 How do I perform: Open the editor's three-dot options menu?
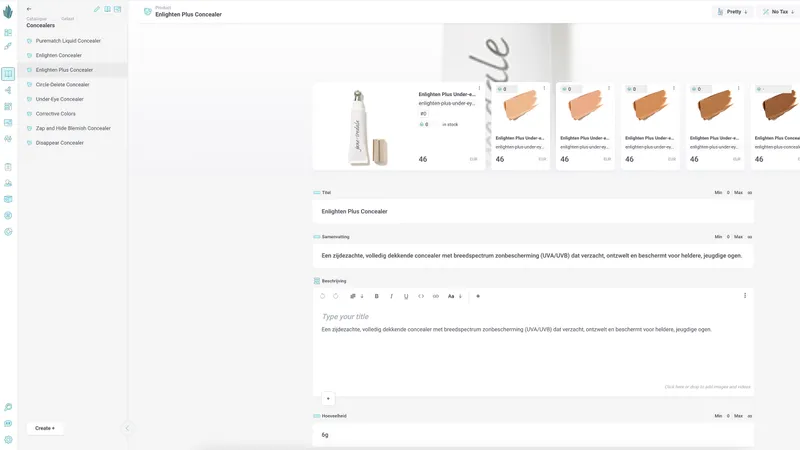[745, 296]
